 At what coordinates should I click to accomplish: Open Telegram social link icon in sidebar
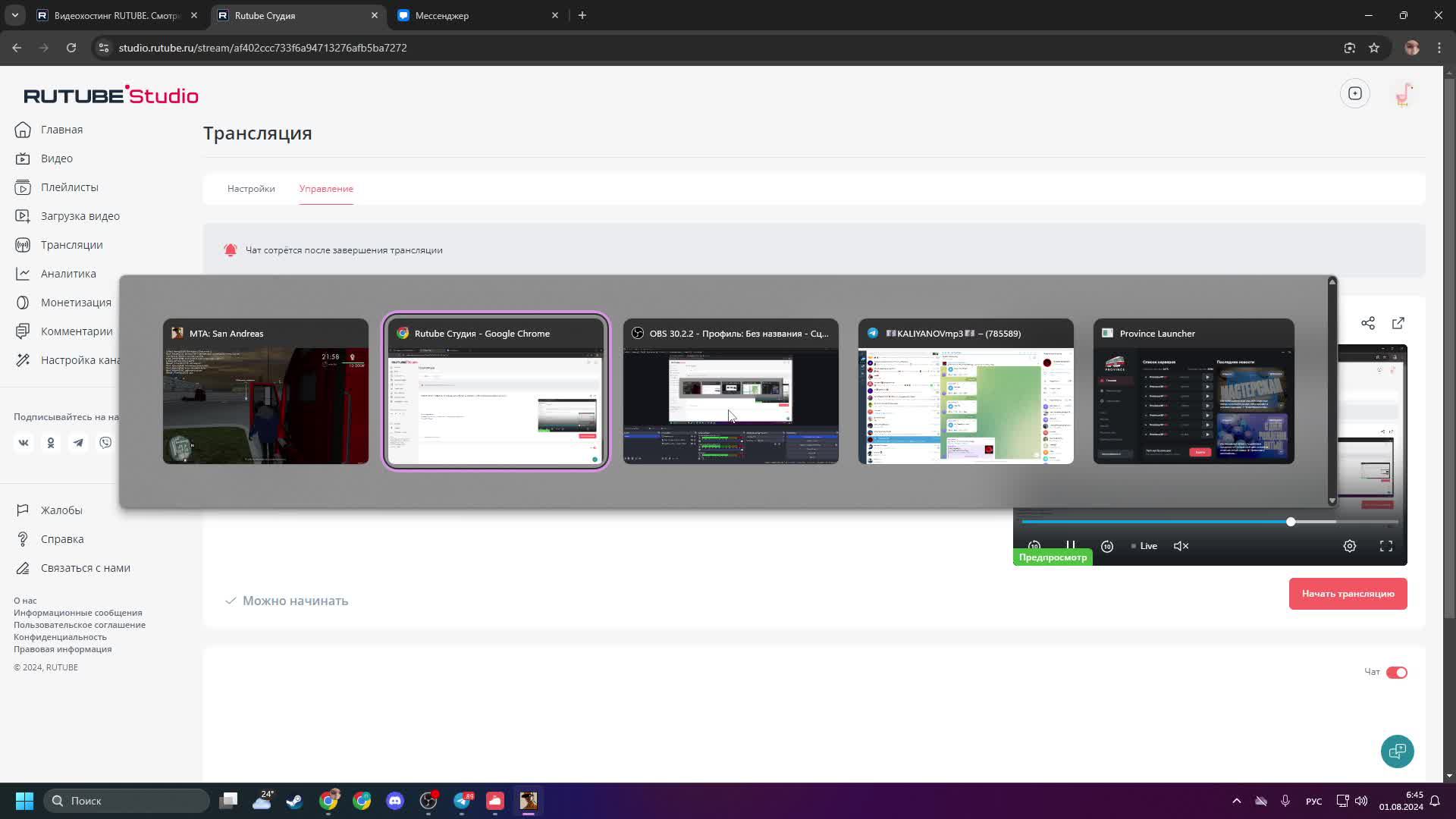78,443
